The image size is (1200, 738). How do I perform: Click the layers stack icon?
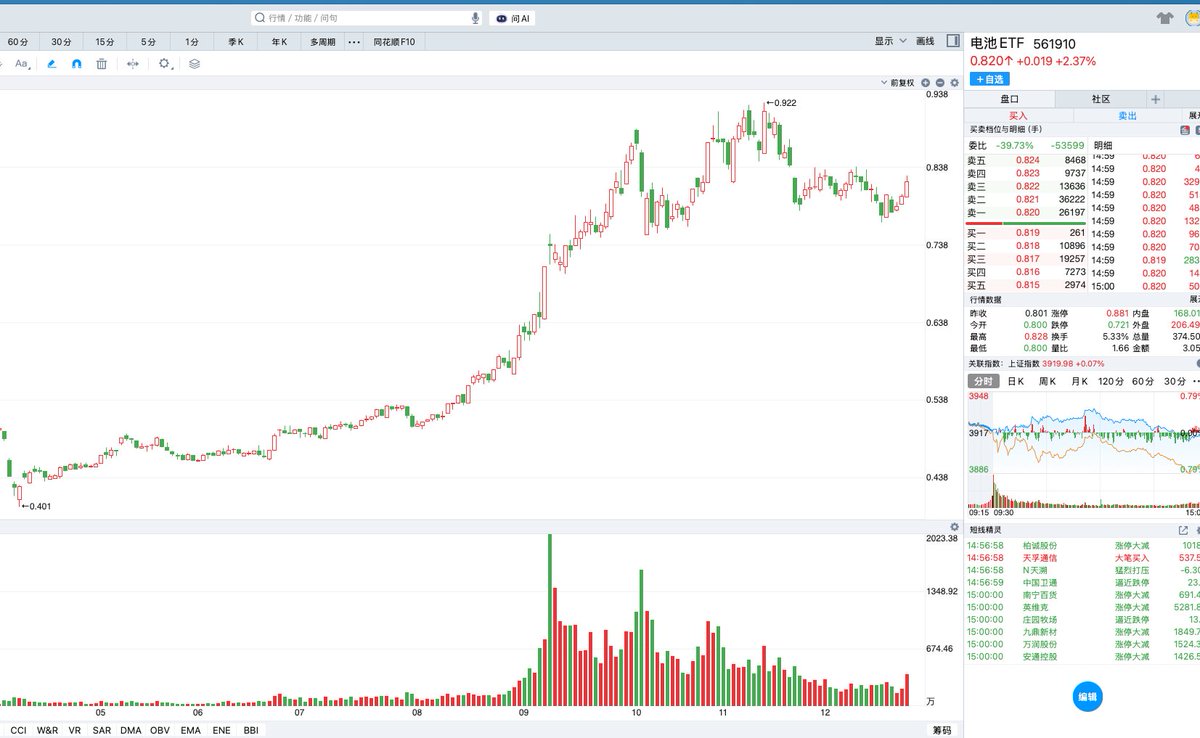click(x=194, y=63)
